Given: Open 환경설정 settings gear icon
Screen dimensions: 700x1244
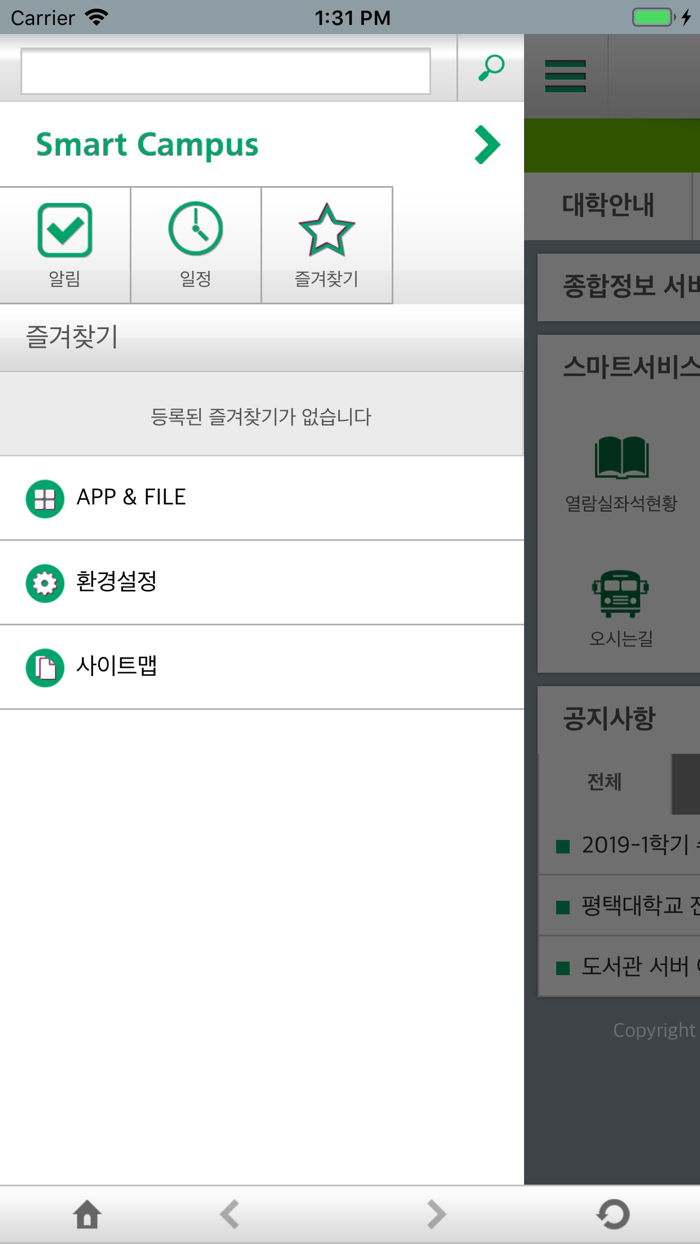Looking at the screenshot, I should (x=44, y=582).
